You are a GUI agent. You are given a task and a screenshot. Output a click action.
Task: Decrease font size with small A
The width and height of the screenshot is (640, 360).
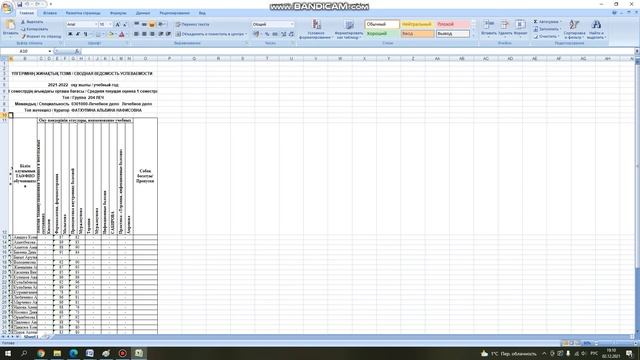125,24
